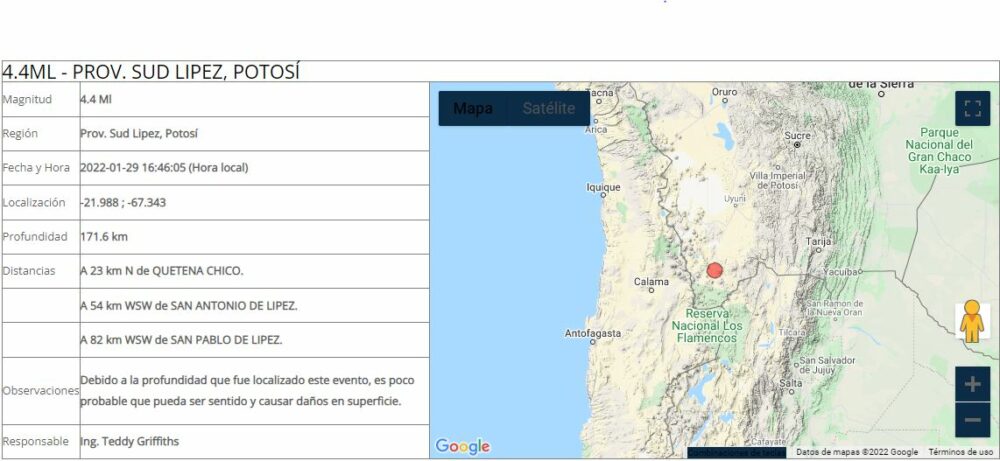Screen dimensions: 1000x461
Task: Click the Tarija city label on map
Action: click(819, 242)
